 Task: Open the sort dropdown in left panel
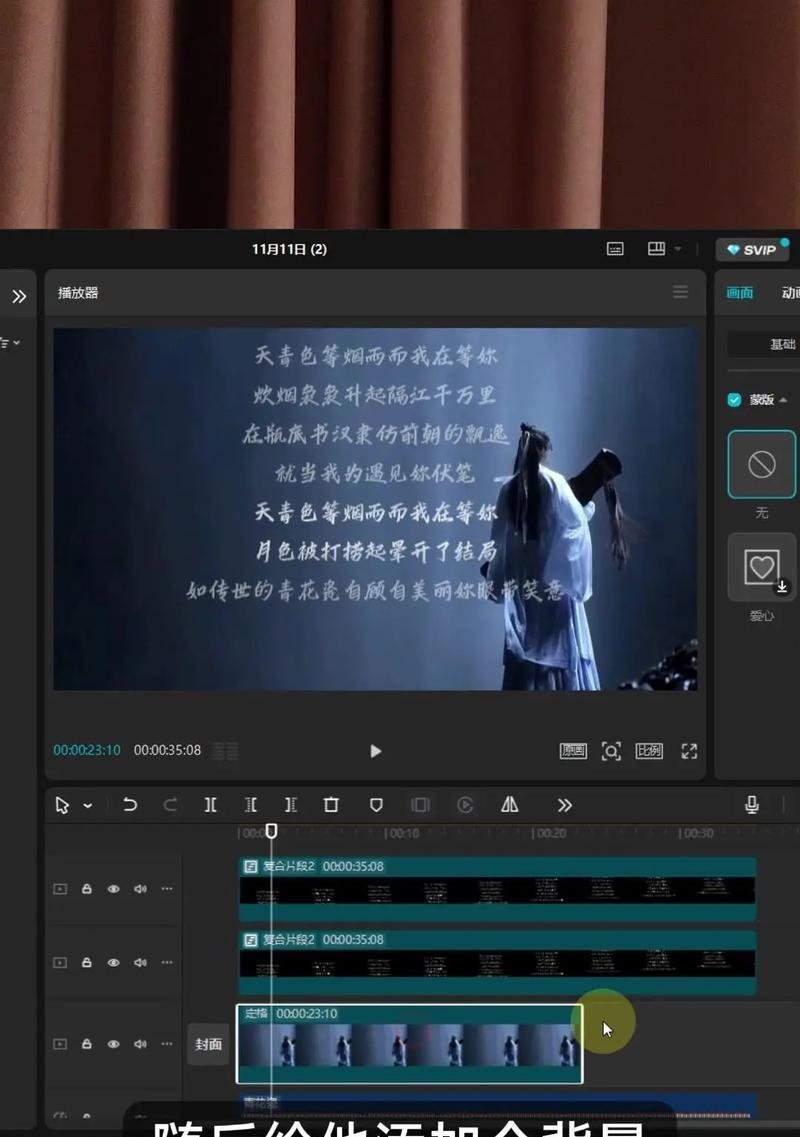(10, 342)
